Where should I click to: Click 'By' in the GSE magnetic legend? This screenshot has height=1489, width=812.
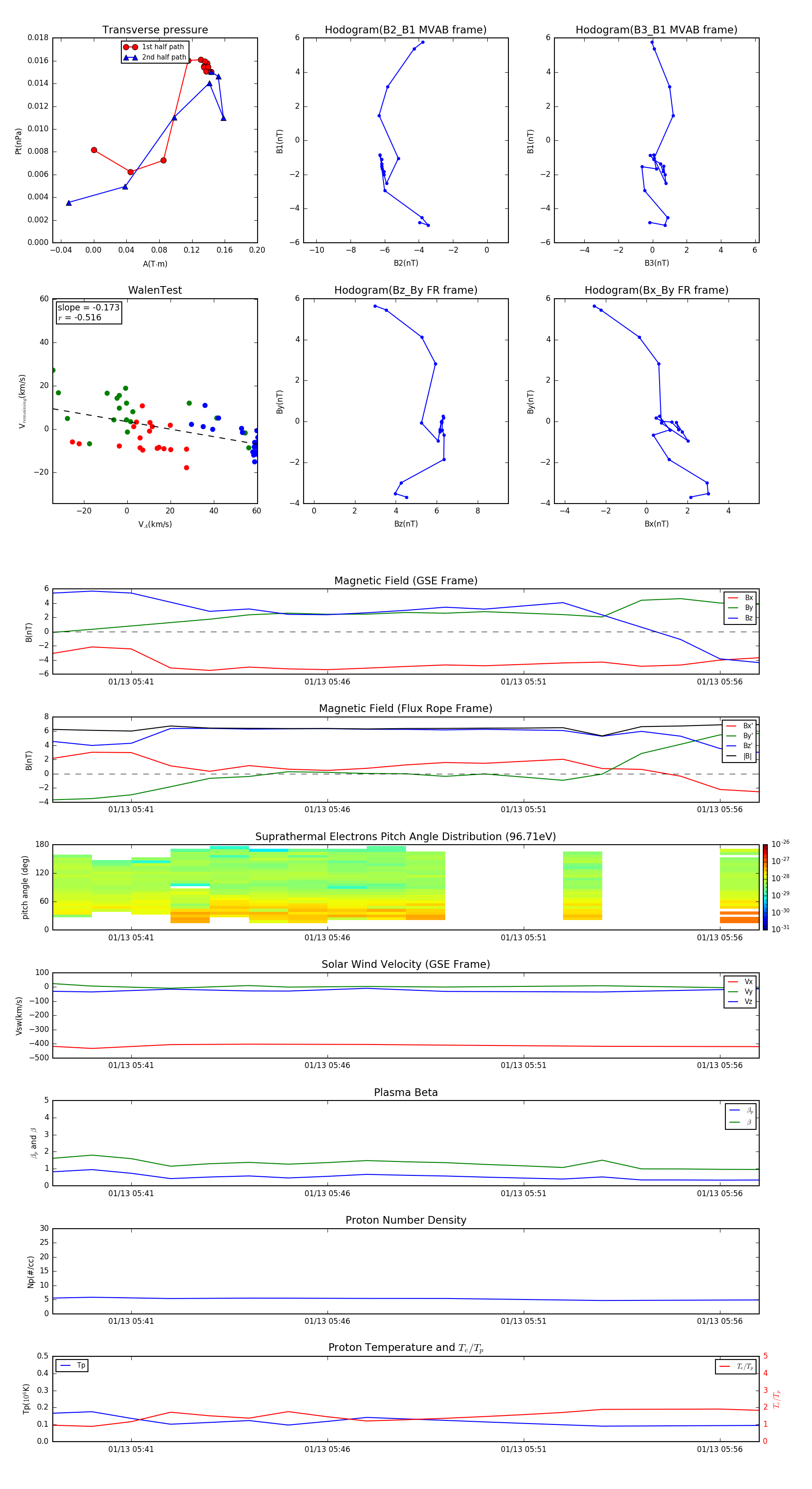click(741, 607)
